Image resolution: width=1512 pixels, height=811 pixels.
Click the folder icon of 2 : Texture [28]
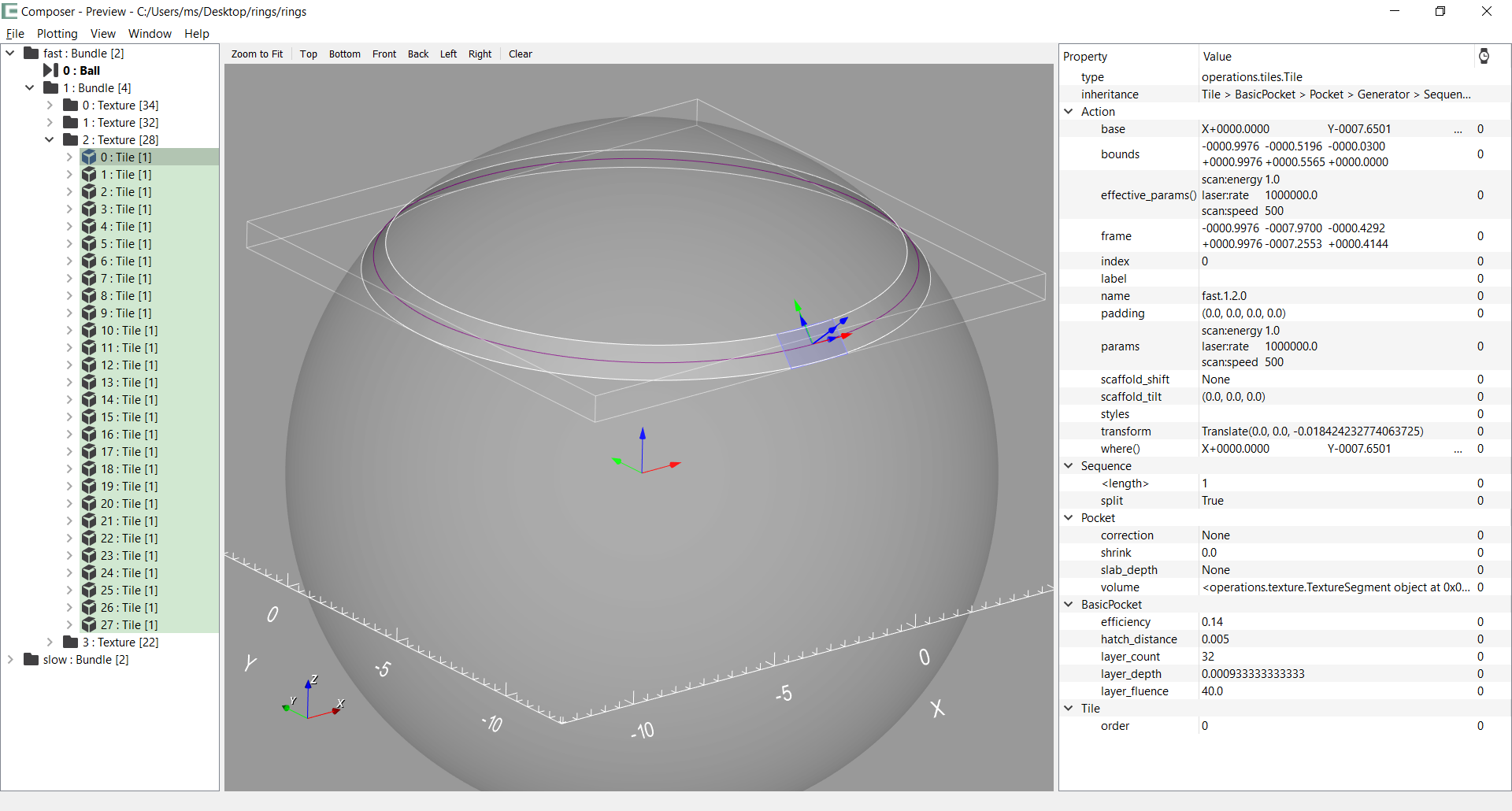click(71, 139)
